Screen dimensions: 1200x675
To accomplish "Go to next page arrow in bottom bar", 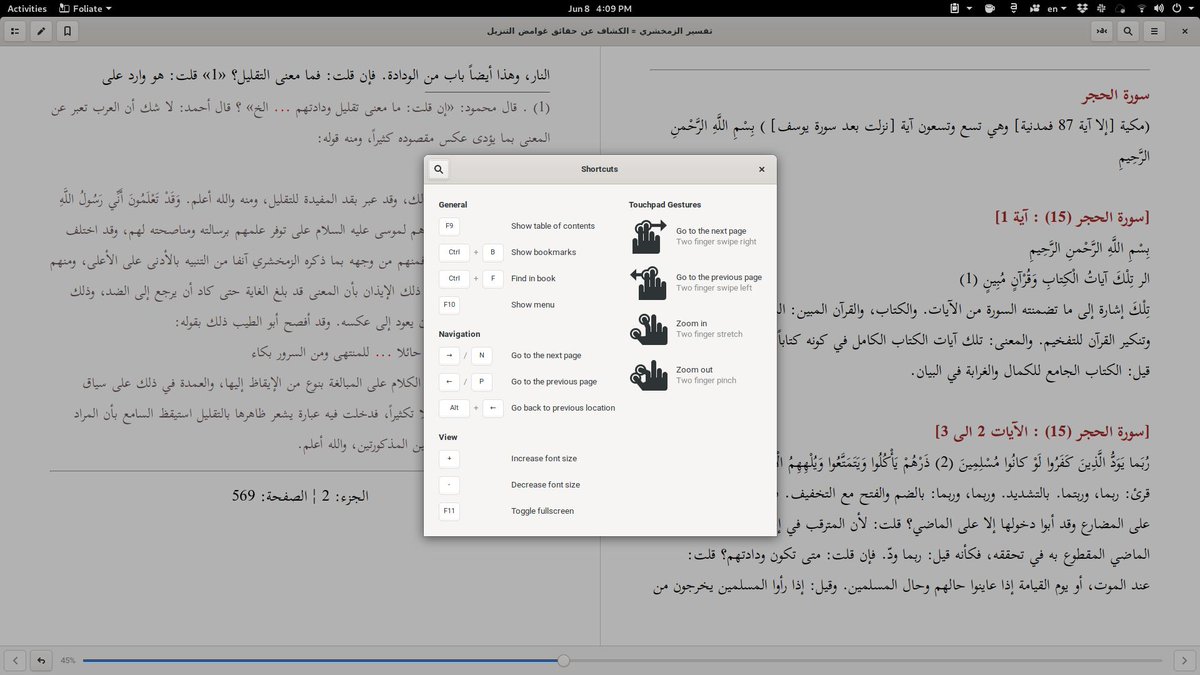I will click(1184, 660).
